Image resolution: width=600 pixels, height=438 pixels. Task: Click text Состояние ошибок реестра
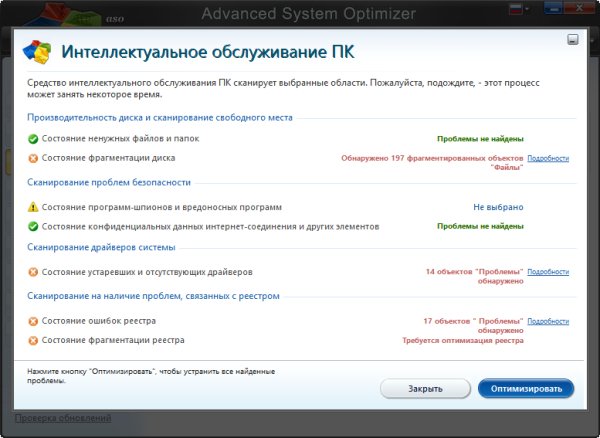tap(99, 321)
